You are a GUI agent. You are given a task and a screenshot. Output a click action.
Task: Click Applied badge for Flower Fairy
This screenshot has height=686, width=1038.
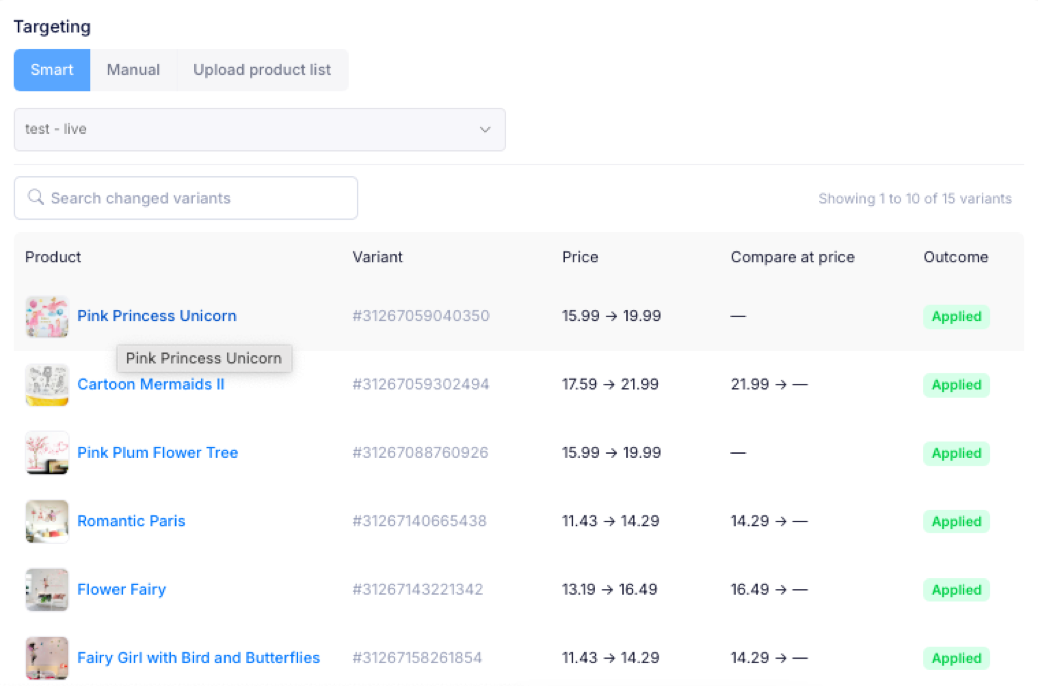[x=957, y=590]
